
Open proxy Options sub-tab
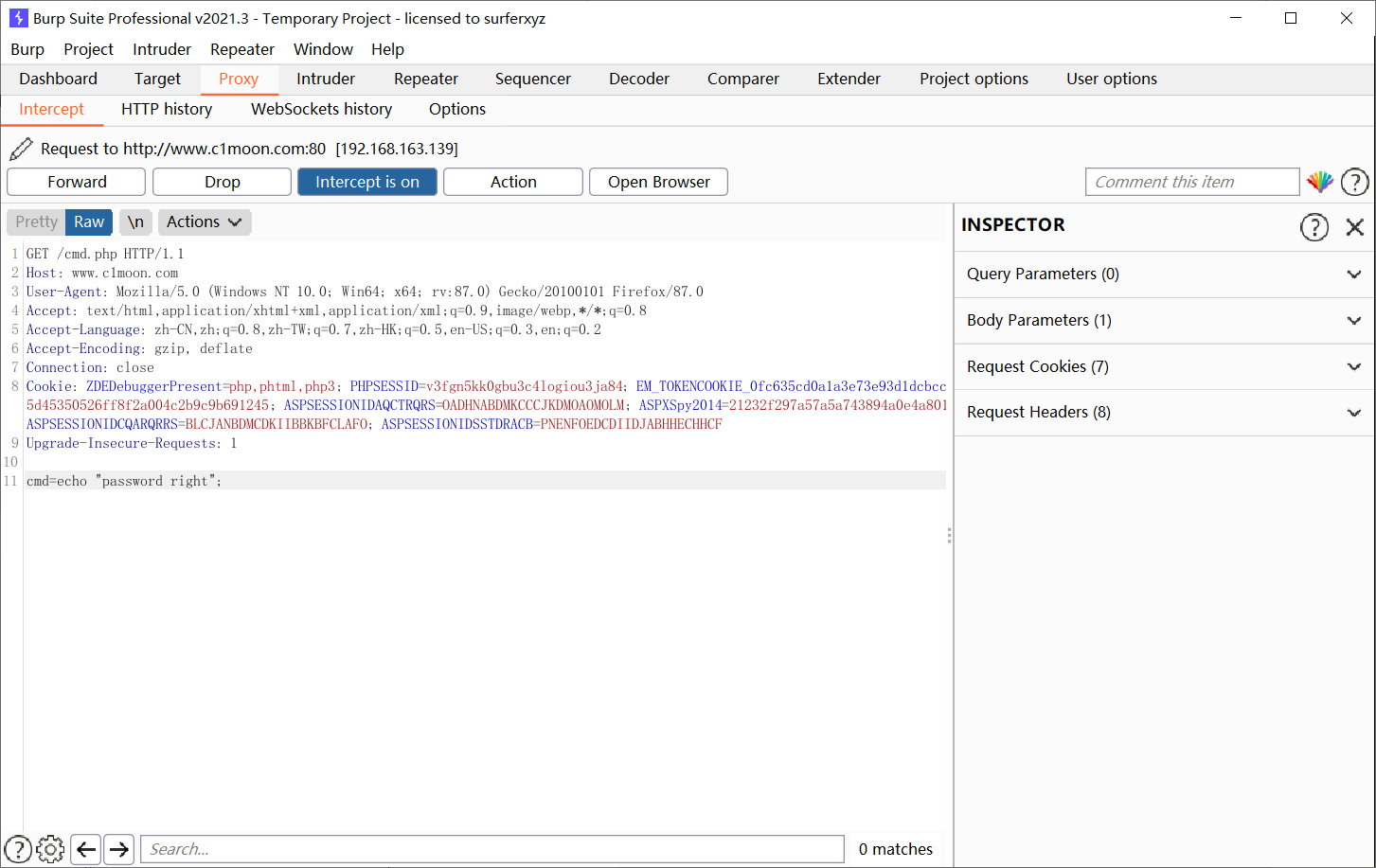(x=457, y=109)
